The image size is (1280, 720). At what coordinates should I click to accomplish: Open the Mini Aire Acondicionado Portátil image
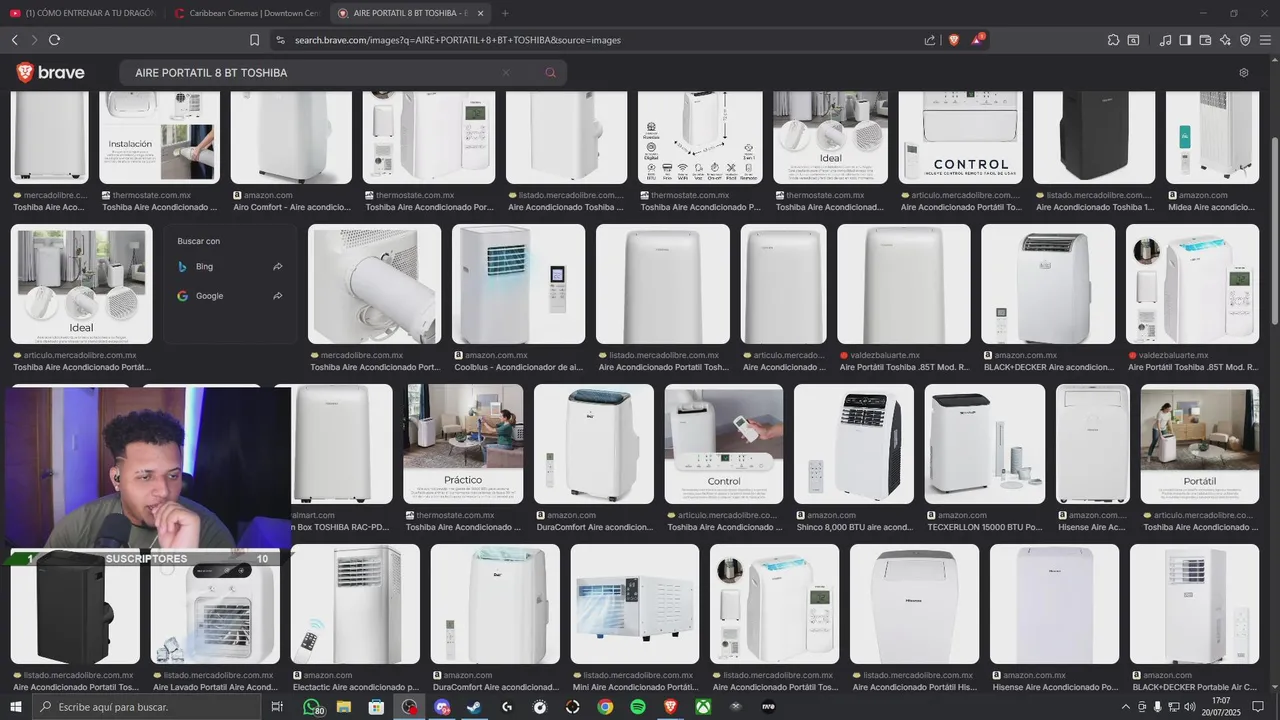(x=635, y=604)
